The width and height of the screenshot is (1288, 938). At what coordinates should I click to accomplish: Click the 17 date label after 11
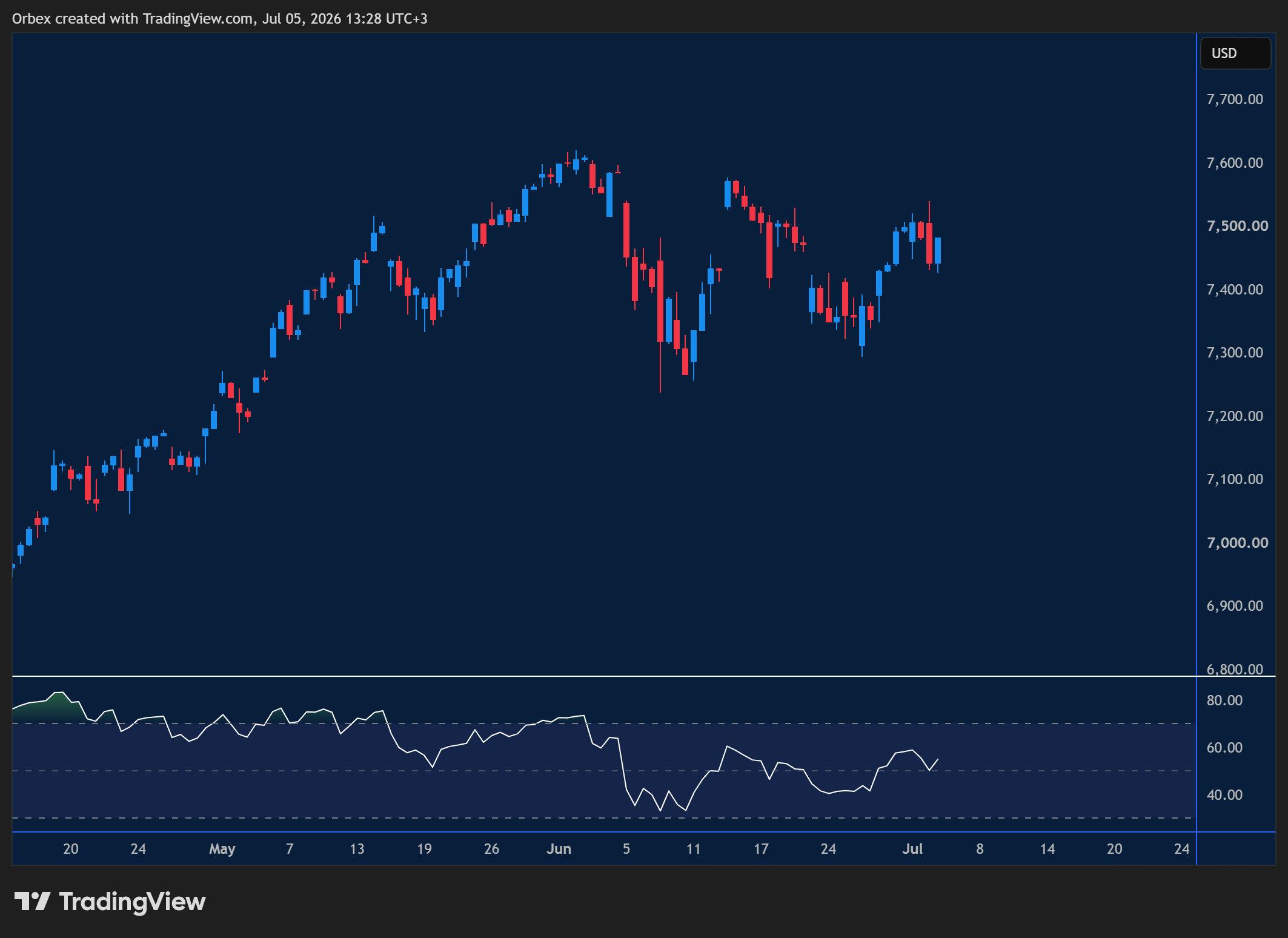tap(761, 849)
